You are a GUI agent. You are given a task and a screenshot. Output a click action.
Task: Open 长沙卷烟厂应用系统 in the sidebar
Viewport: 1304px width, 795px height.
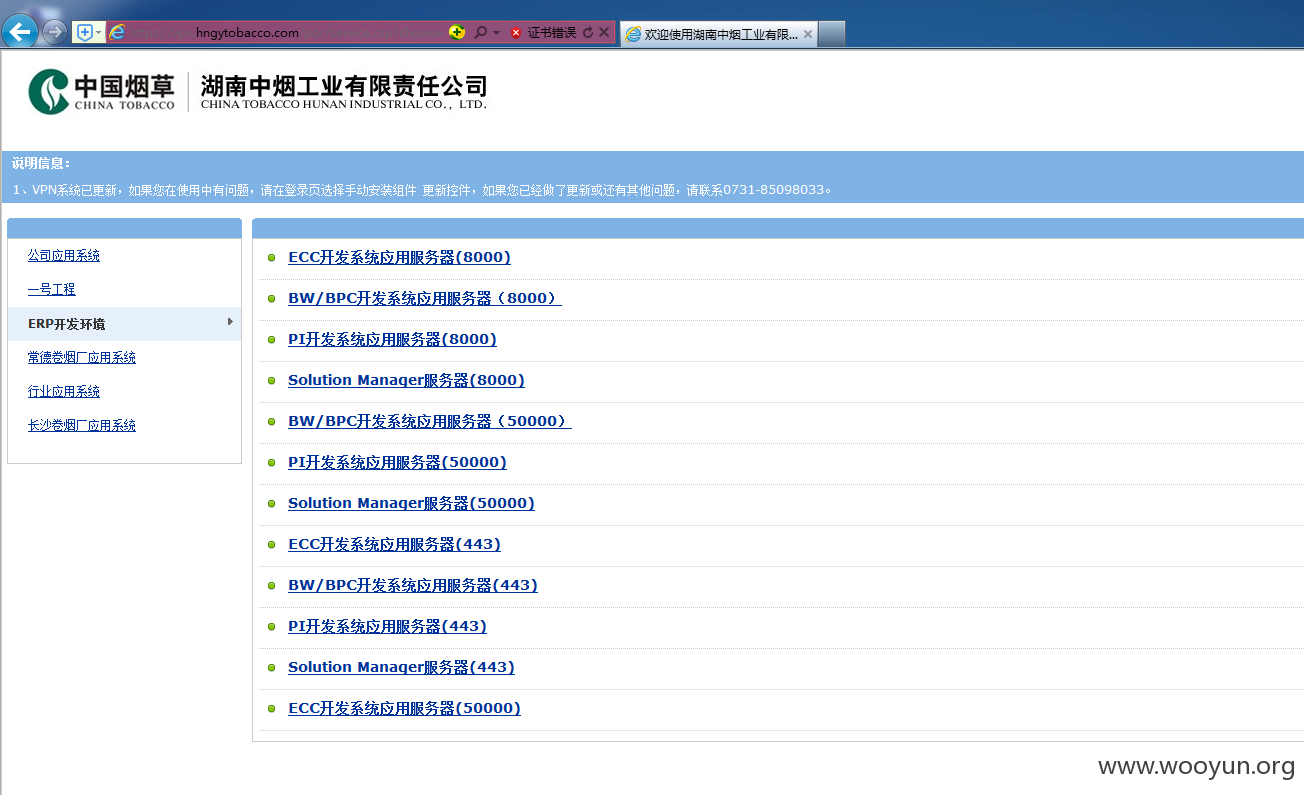point(82,425)
